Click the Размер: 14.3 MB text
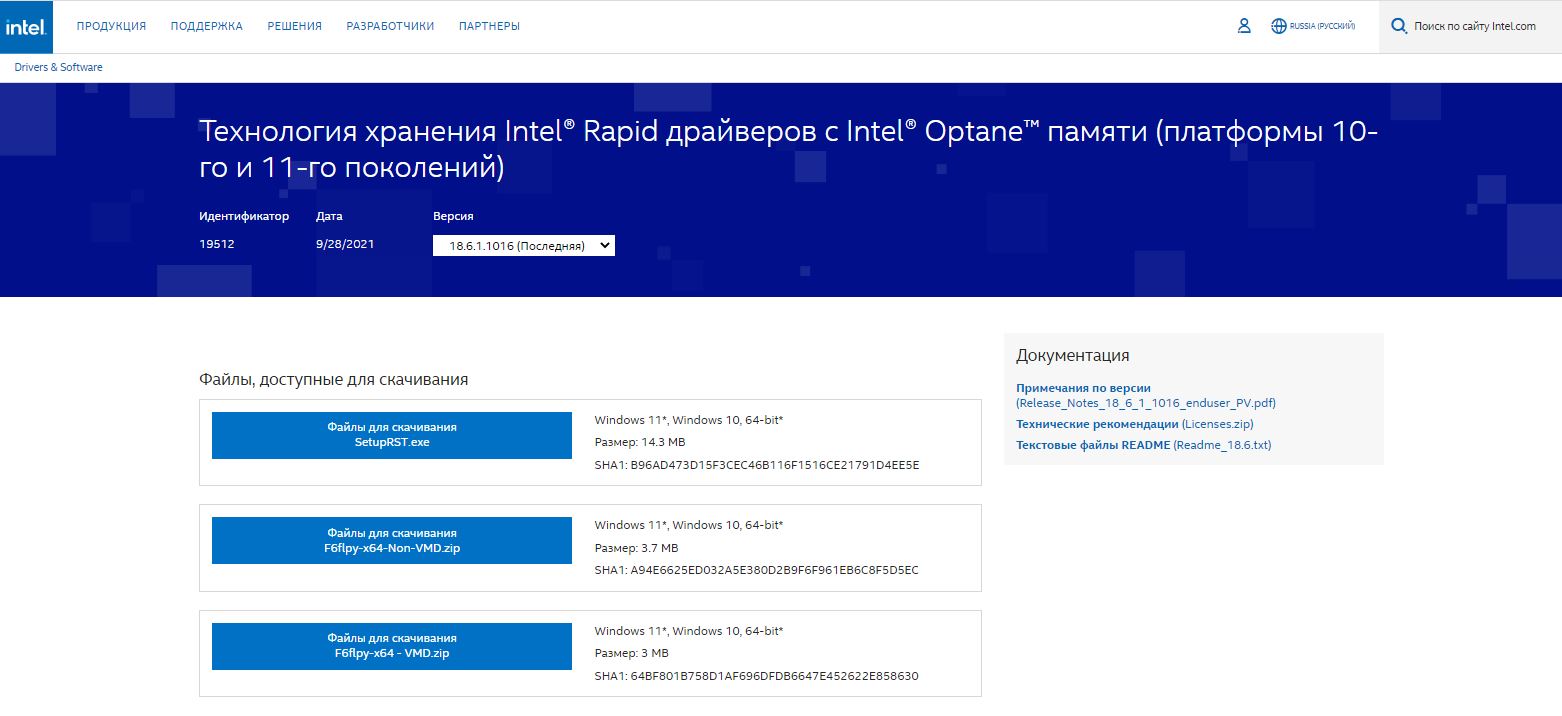The image size is (1562, 716). pos(640,442)
